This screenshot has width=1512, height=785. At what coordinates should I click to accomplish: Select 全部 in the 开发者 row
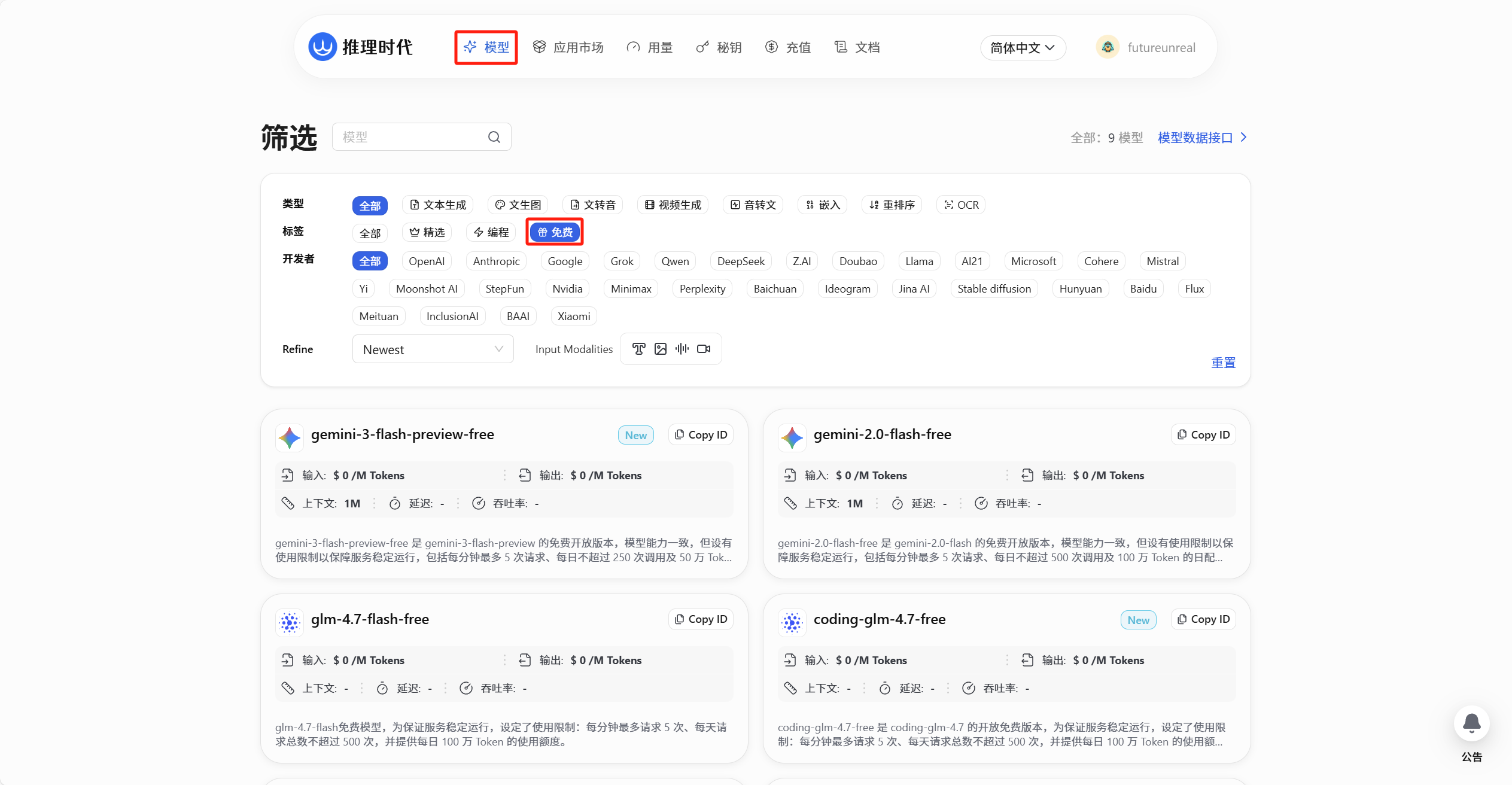coord(370,261)
